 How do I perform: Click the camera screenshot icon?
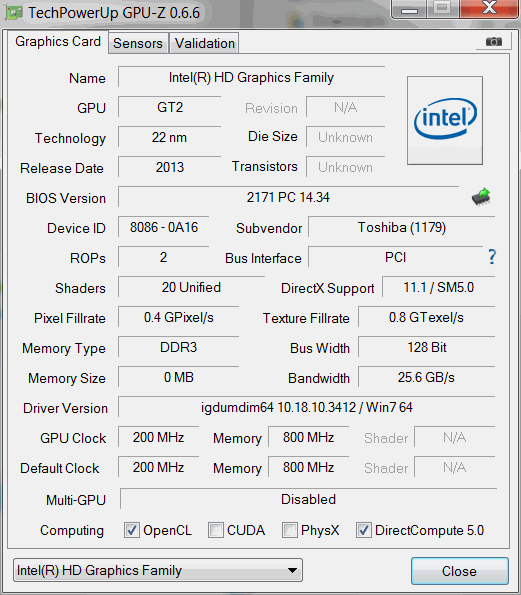(494, 41)
